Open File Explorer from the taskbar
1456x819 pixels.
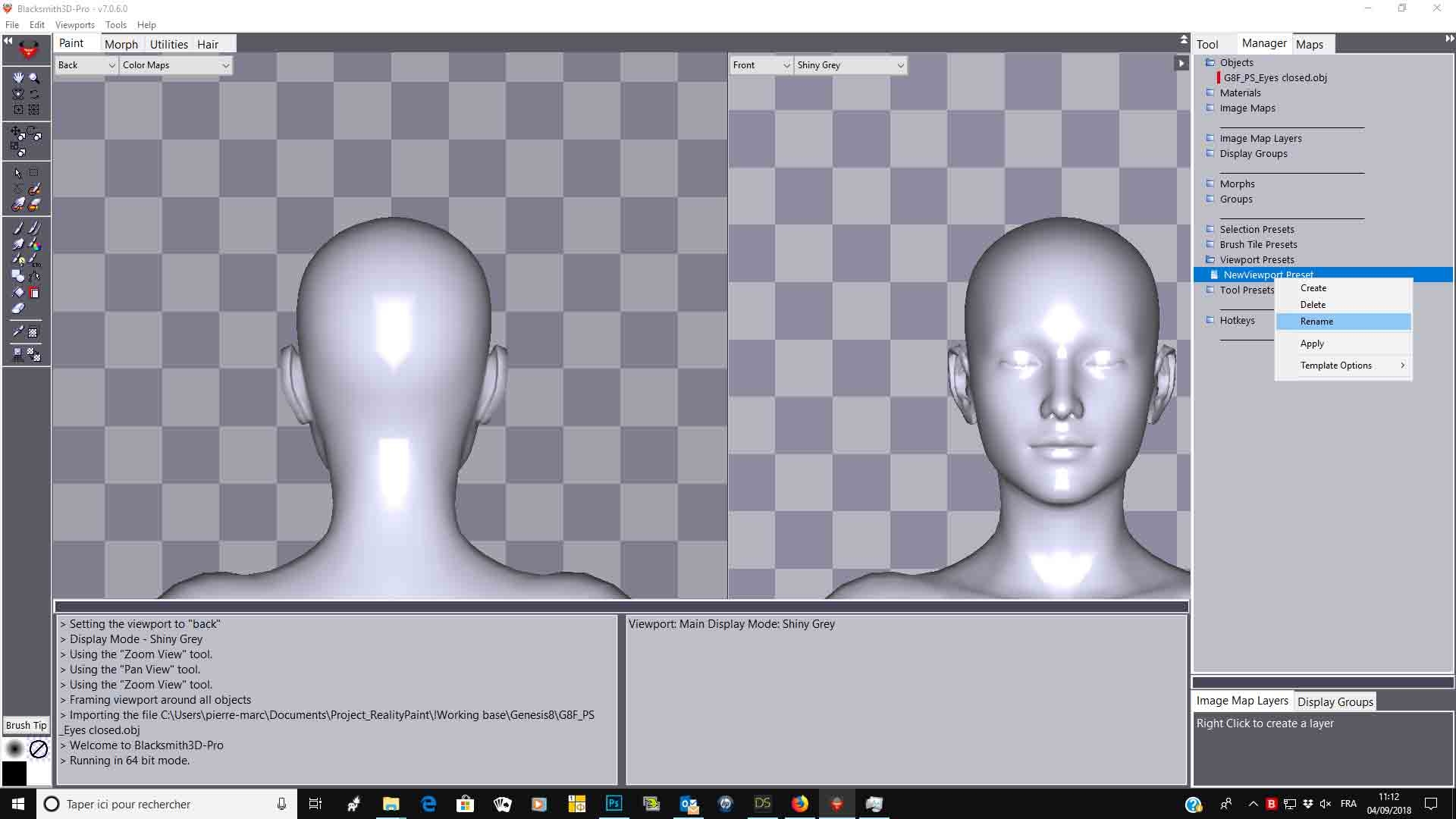391,804
